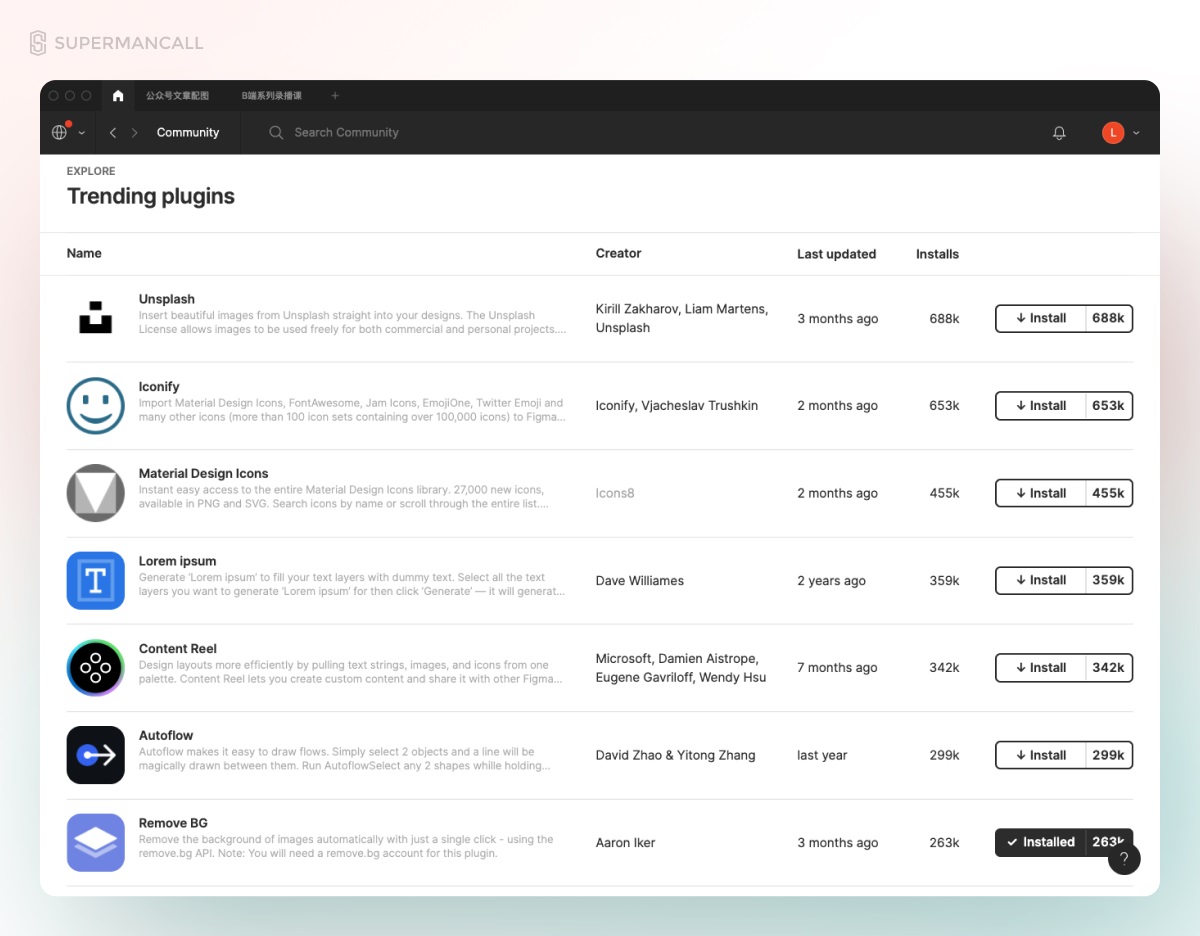
Task: Click the globe Community icon
Action: tap(60, 132)
